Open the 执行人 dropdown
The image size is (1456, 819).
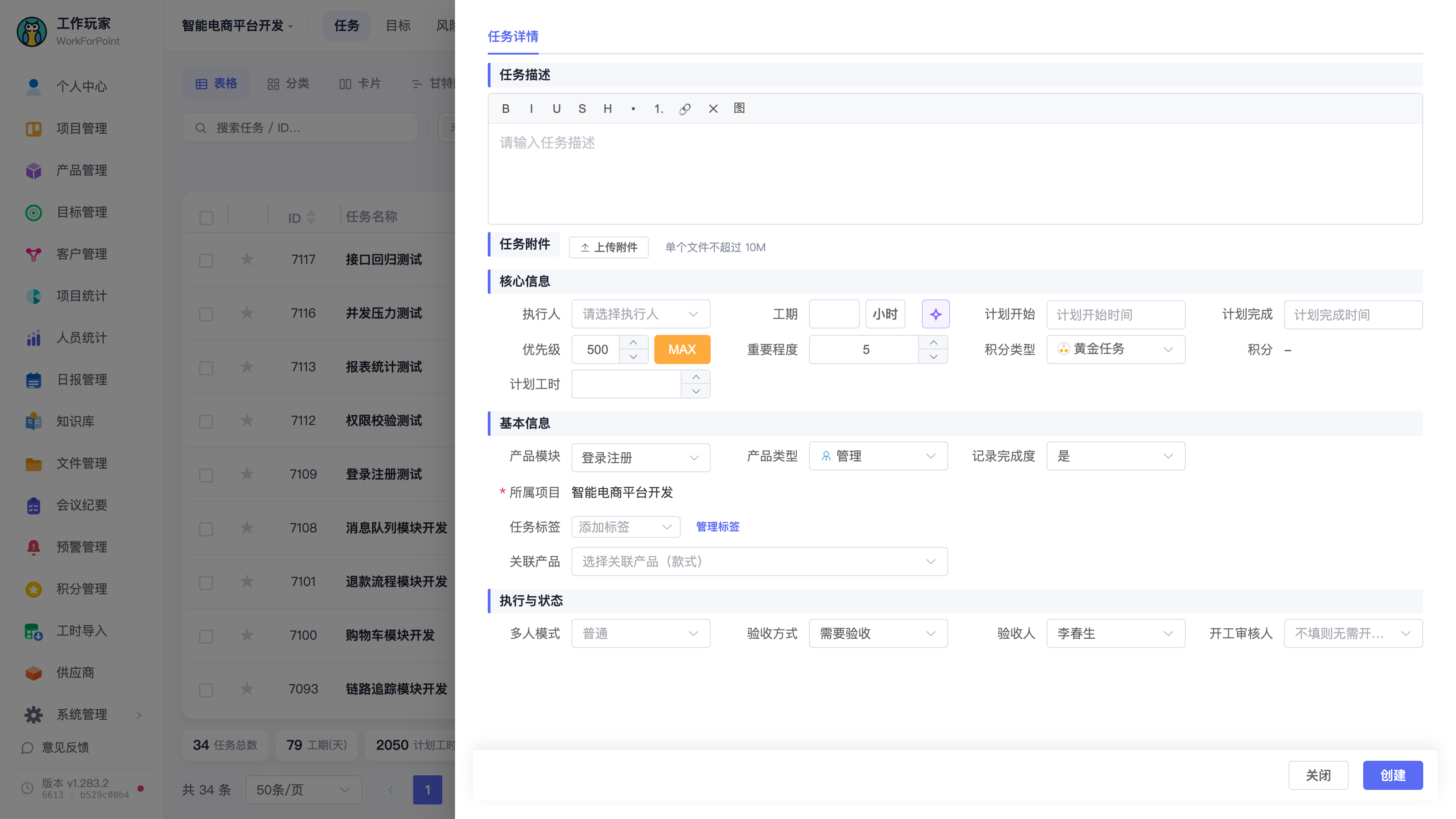tap(640, 313)
